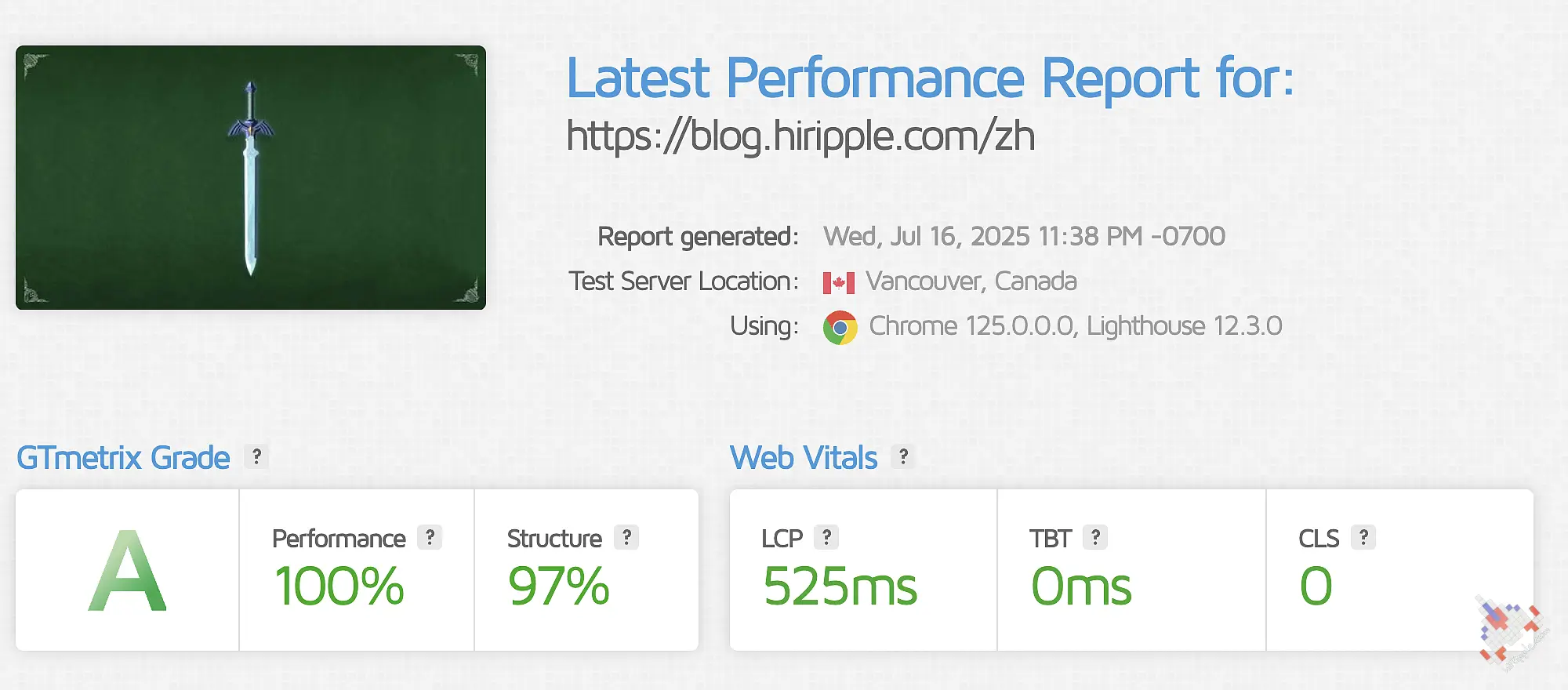The image size is (1568, 690).
Task: Open the blog.hiripple.com/zh URL link
Action: tap(800, 136)
